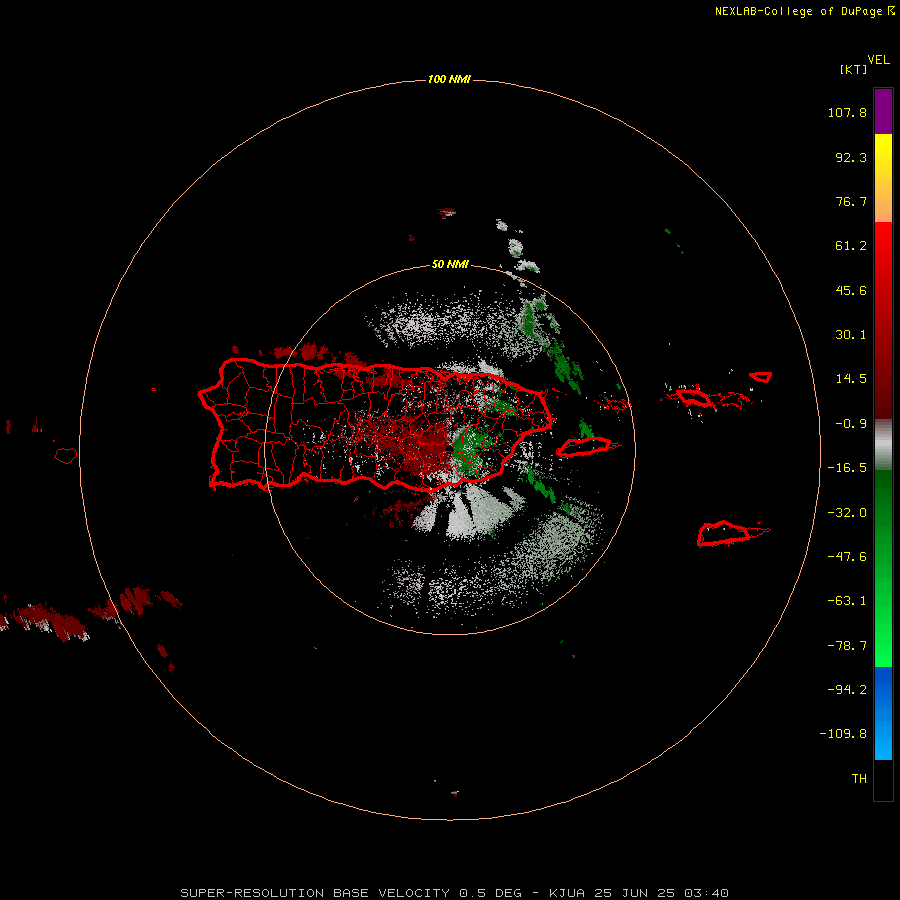
Task: Pick the light blue segment of the color bar
Action: coord(883,740)
